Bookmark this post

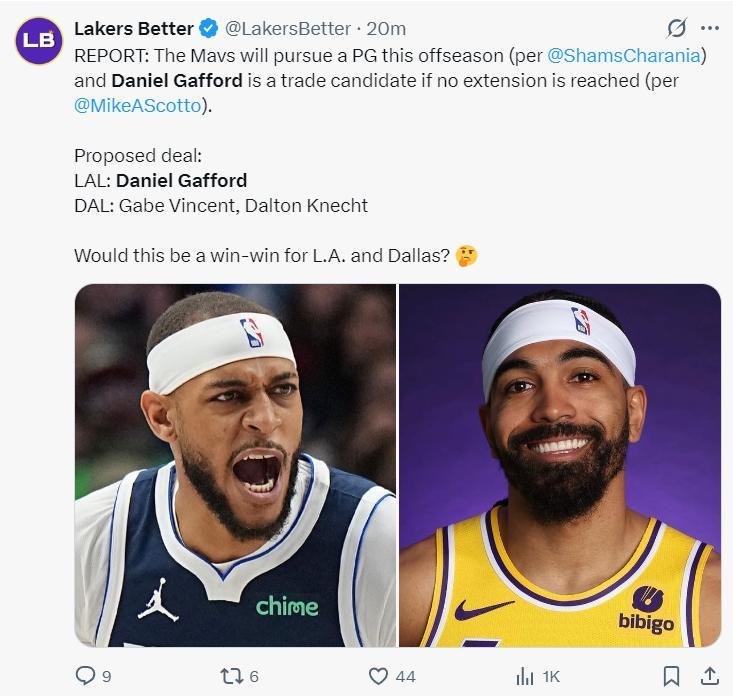(x=672, y=676)
